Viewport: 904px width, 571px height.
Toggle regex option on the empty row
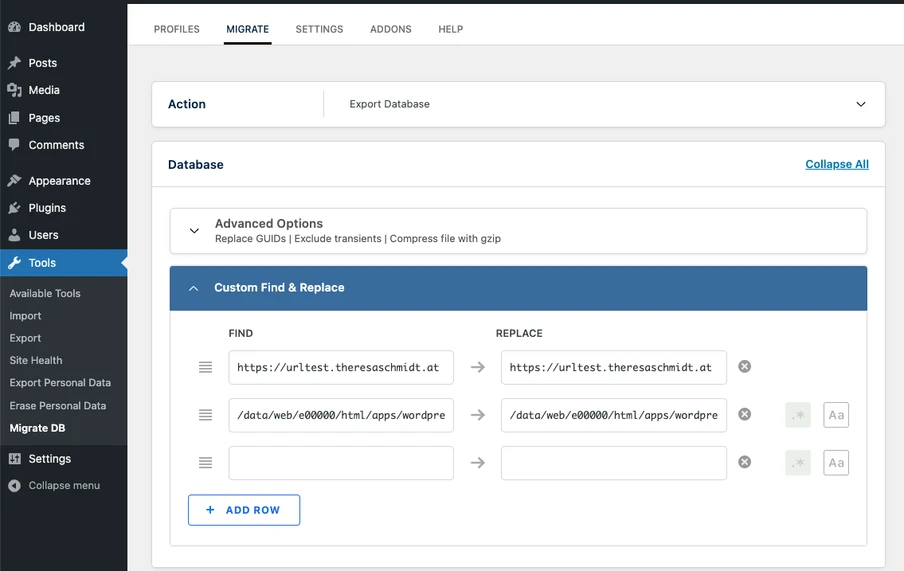tap(798, 463)
